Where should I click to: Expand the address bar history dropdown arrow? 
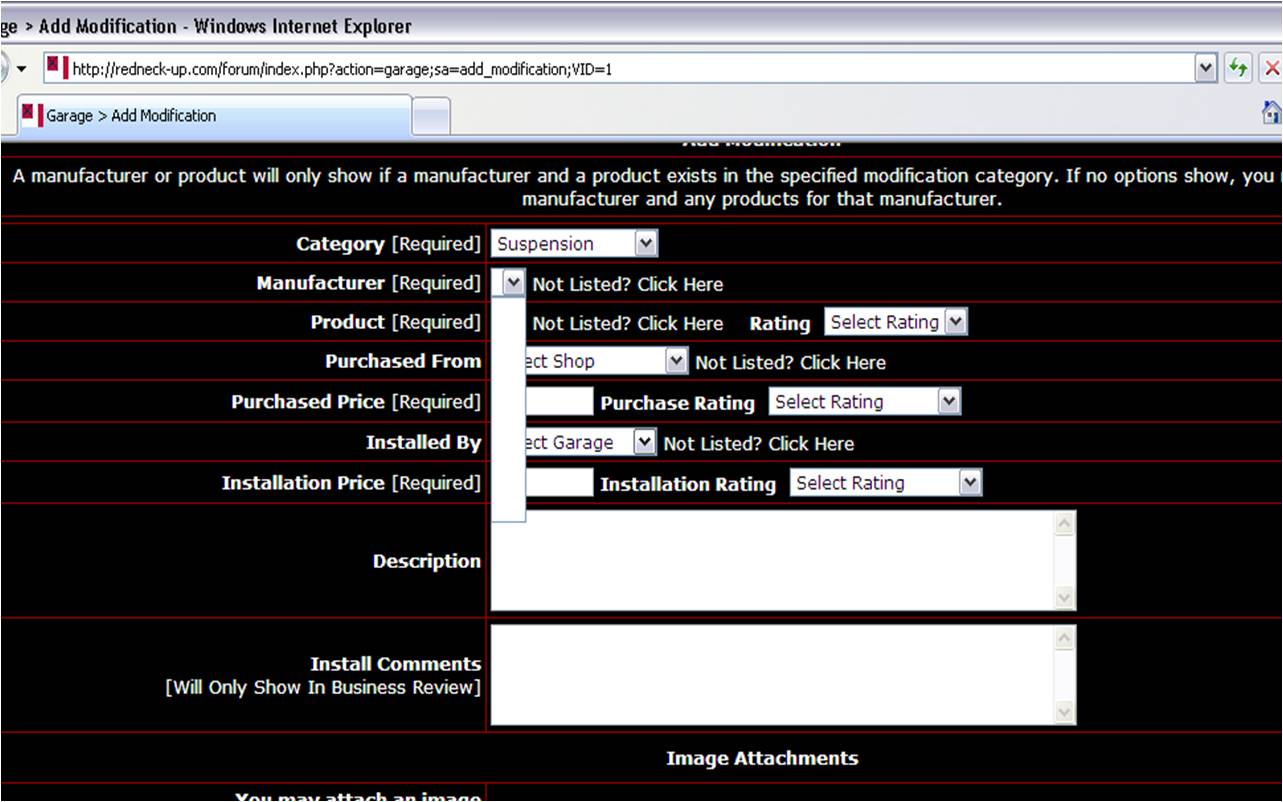[x=1207, y=68]
